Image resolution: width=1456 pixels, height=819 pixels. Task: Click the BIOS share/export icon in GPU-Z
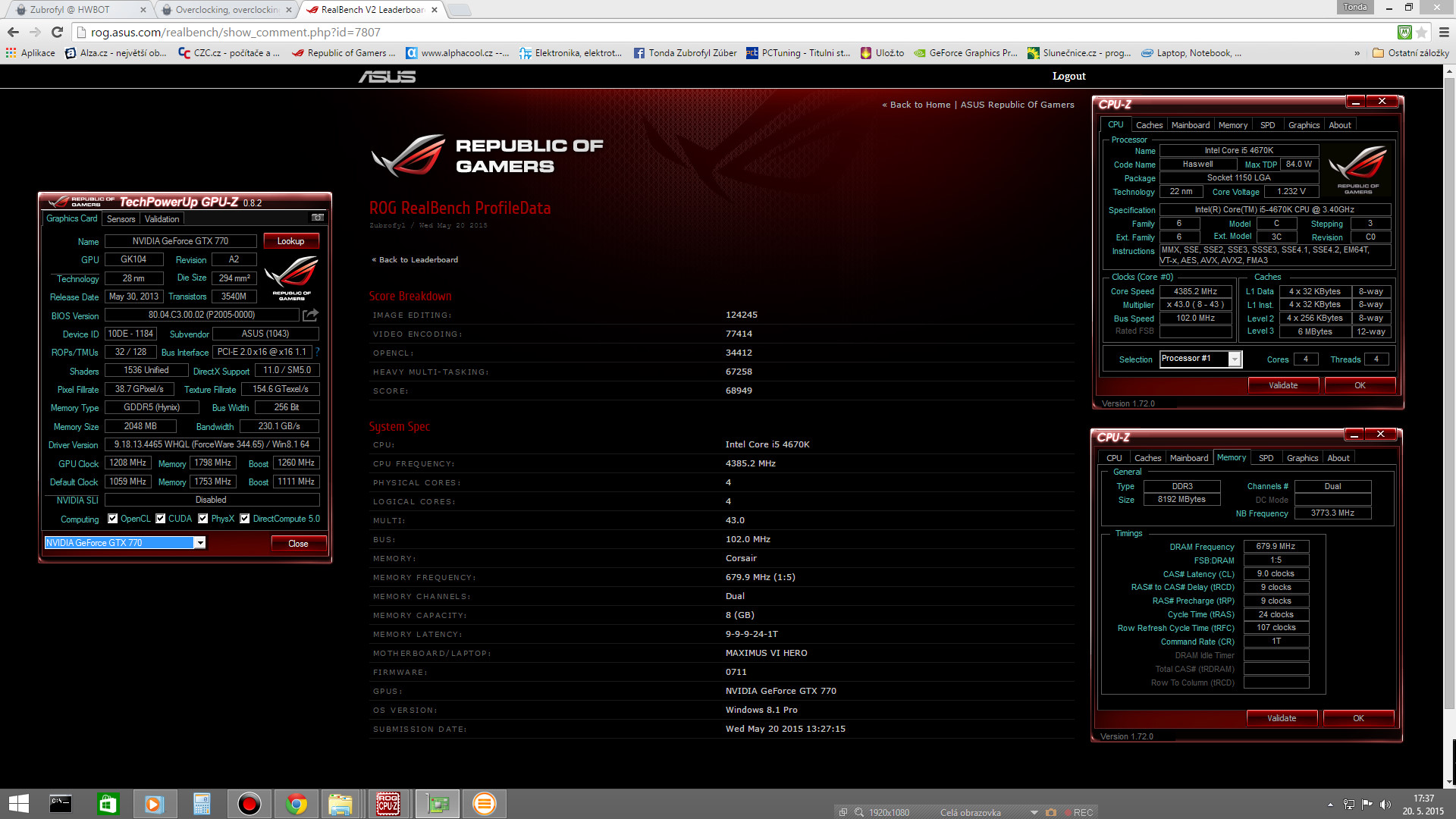coord(311,315)
